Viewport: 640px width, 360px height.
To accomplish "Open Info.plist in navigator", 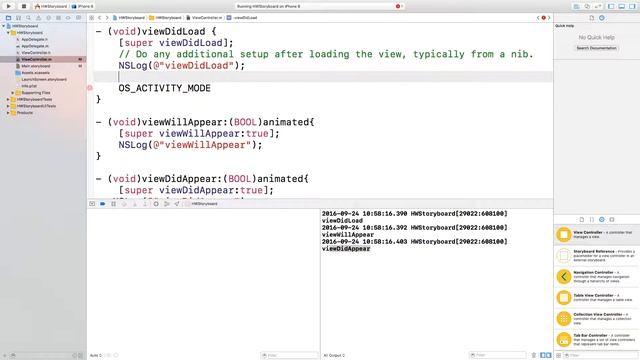I will (29, 86).
